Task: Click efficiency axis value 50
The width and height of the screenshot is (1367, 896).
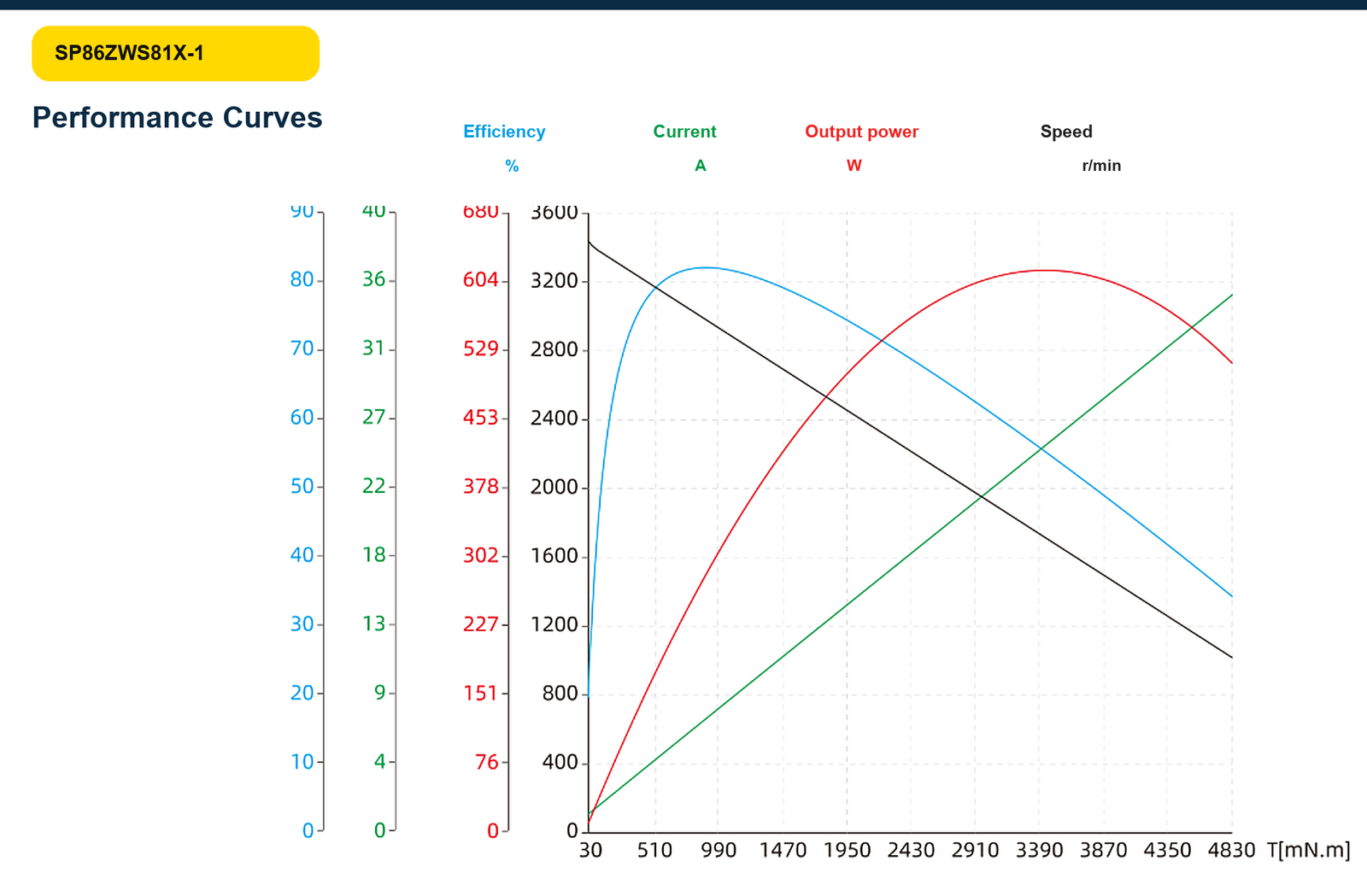Action: [x=302, y=486]
